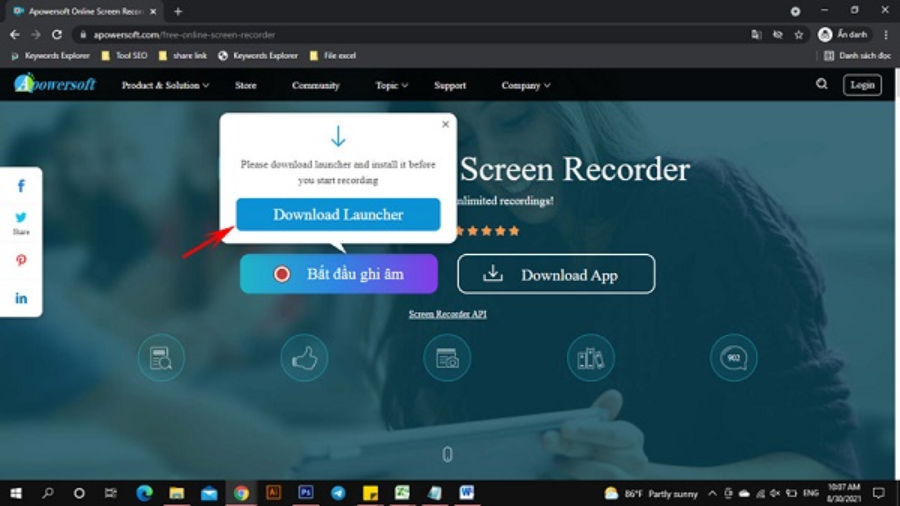Share on Facebook via sidebar icon

point(21,186)
